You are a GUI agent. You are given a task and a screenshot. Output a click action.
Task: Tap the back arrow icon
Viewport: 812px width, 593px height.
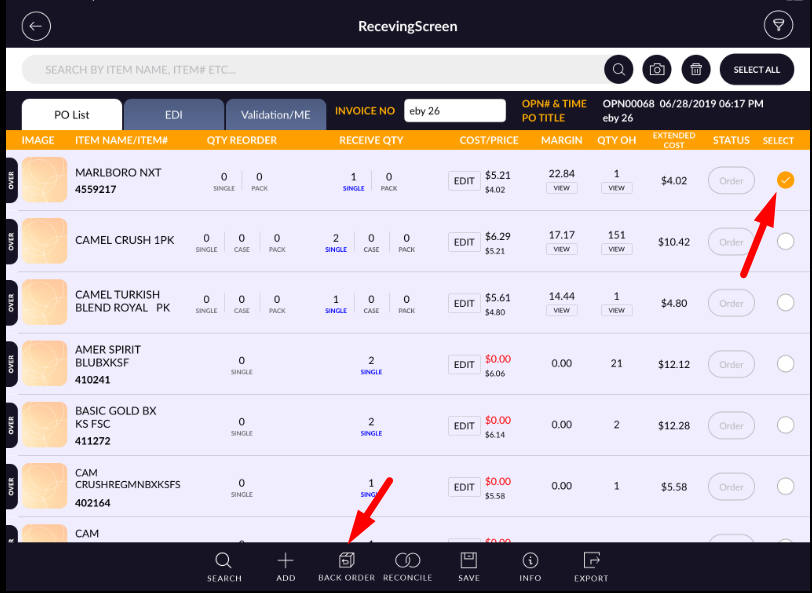[36, 26]
